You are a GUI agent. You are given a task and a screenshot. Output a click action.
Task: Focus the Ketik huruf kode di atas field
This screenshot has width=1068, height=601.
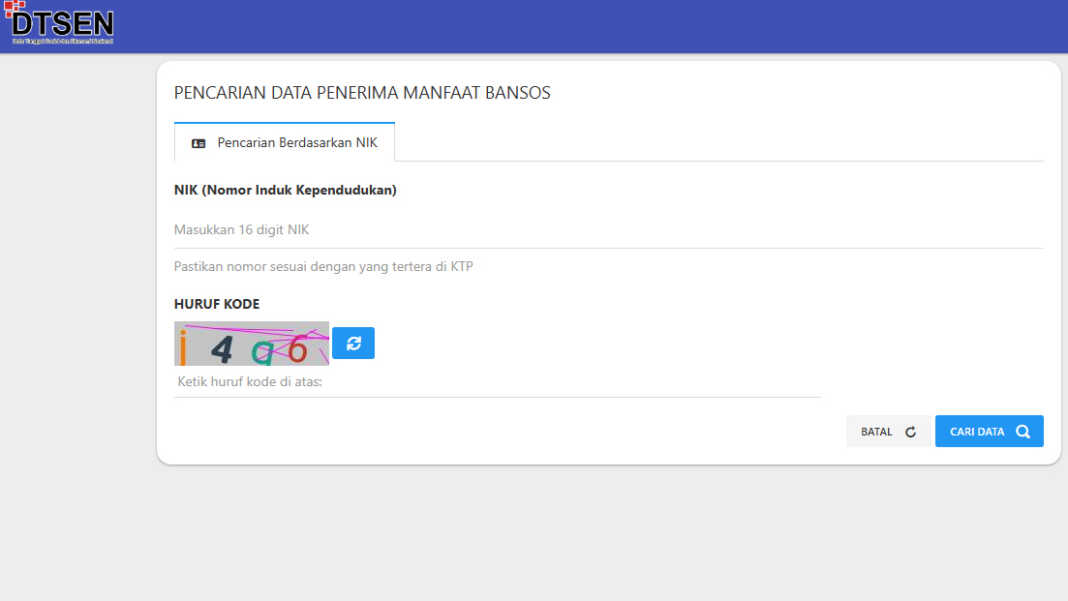(497, 382)
